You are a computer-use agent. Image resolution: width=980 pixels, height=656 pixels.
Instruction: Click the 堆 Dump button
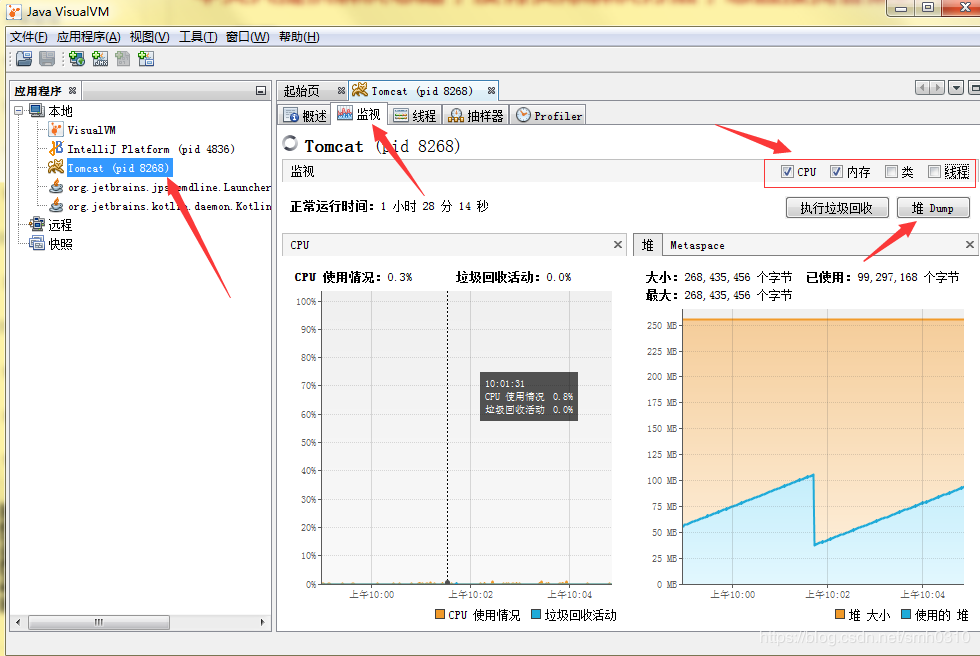point(934,207)
